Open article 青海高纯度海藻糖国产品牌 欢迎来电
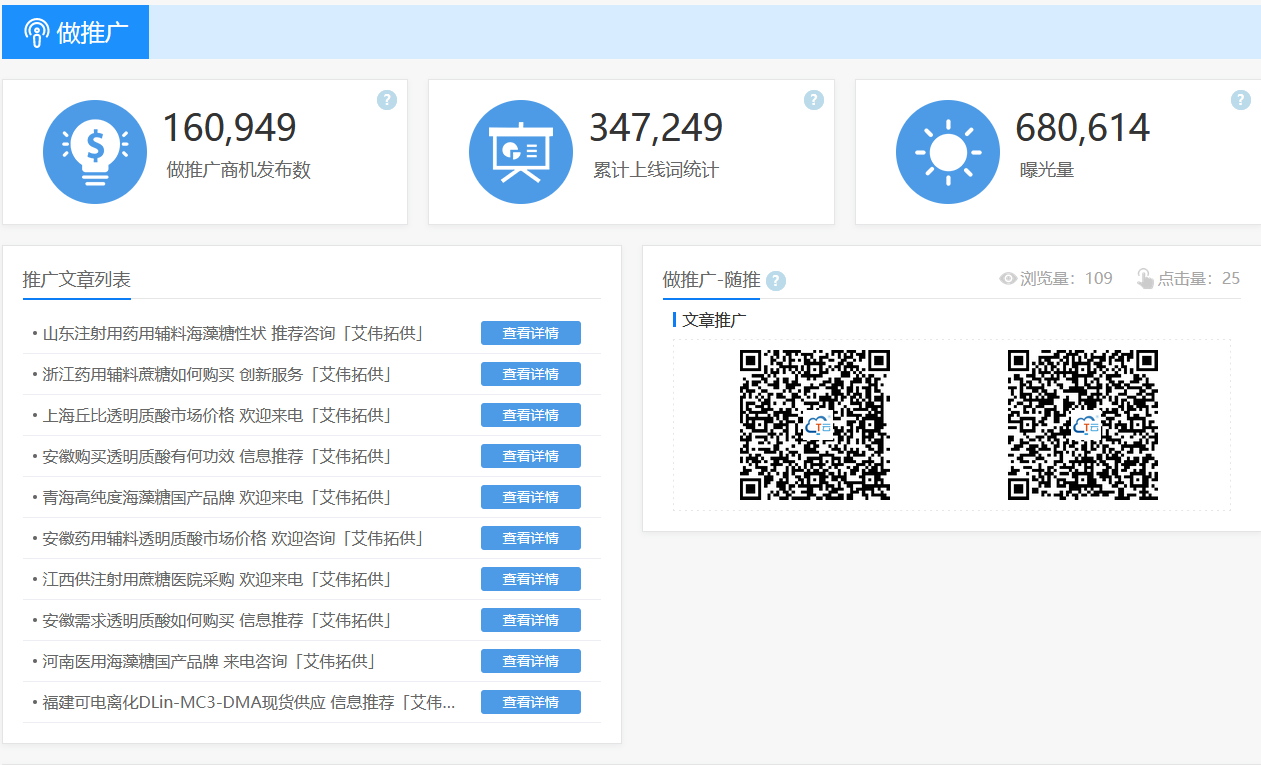Viewport: 1261px width, 765px height. tap(219, 497)
